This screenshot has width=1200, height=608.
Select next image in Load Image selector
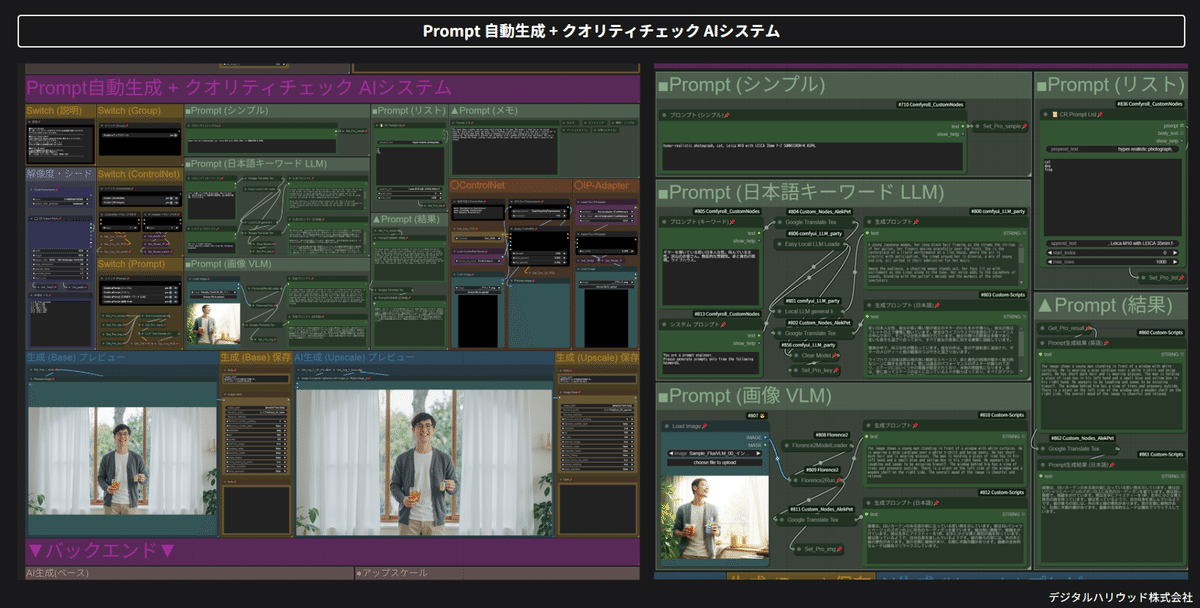(760, 453)
